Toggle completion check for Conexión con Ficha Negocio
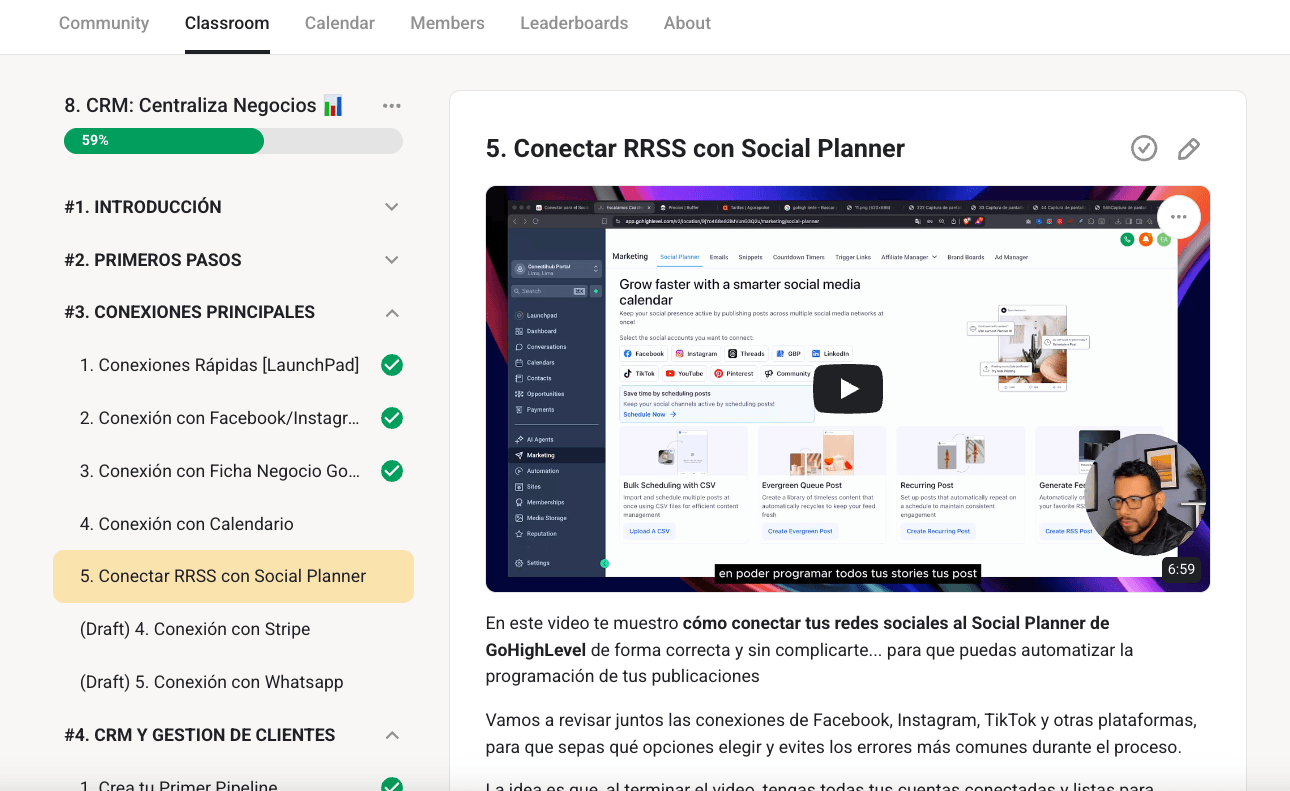The image size is (1290, 791). (x=392, y=471)
